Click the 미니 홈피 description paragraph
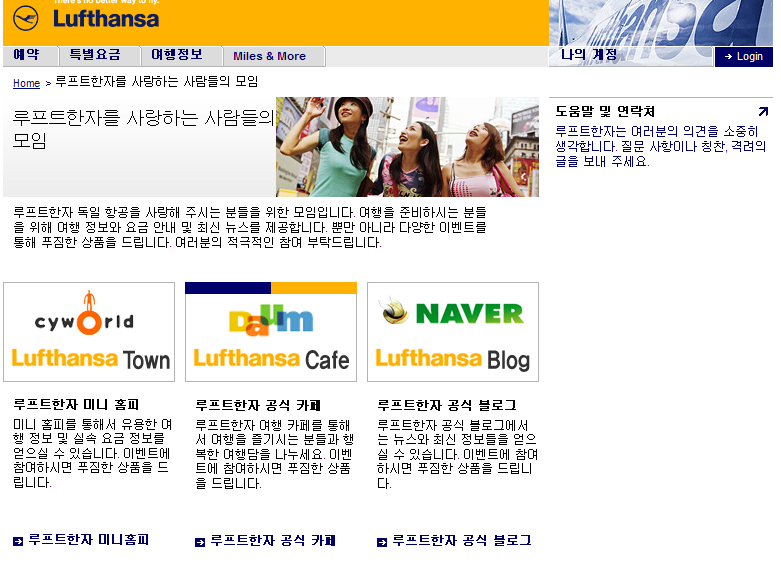 (93, 453)
